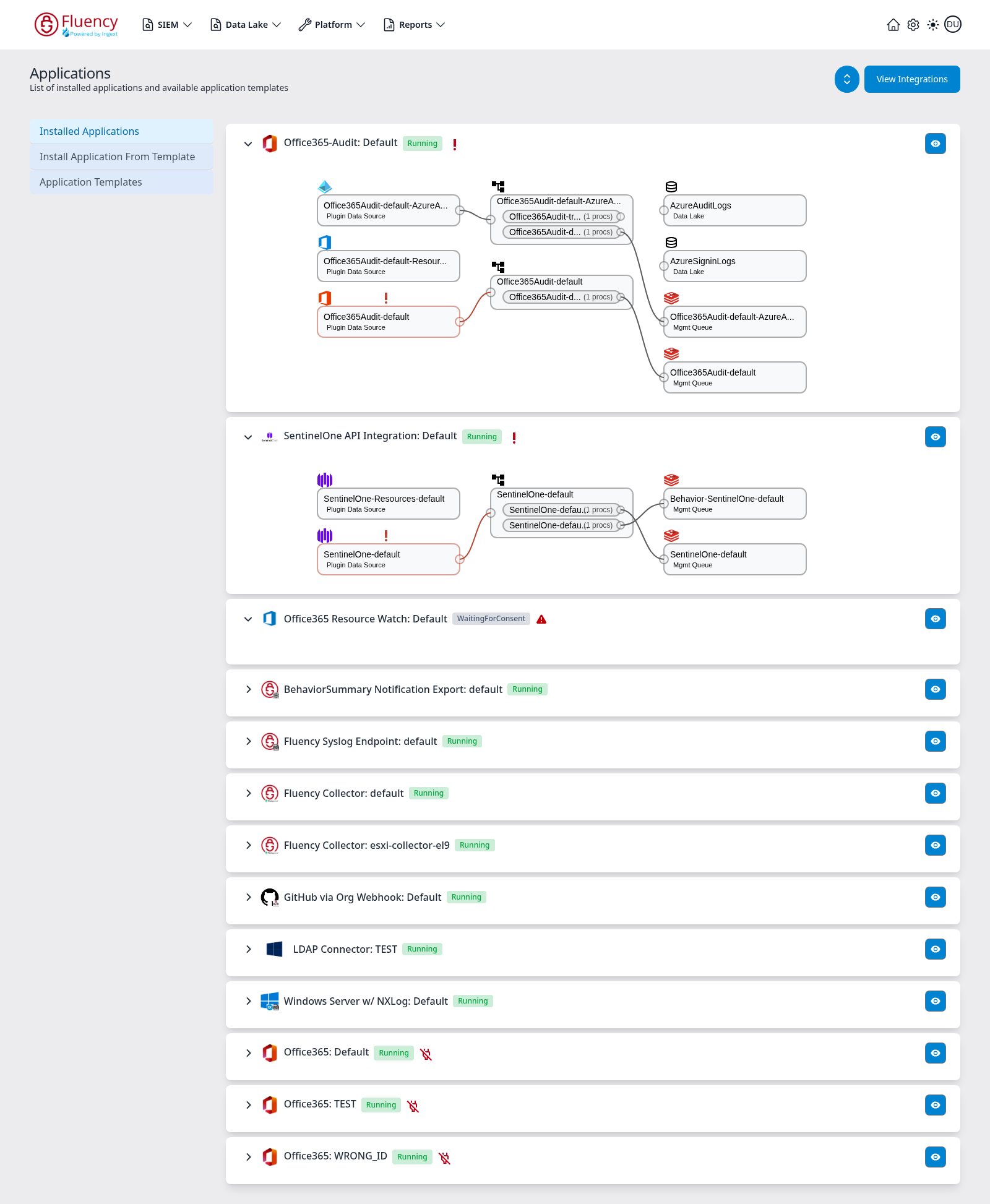Click disconnected plug icon on Office365: TEST
Image resolution: width=990 pixels, height=1204 pixels.
point(413,1106)
